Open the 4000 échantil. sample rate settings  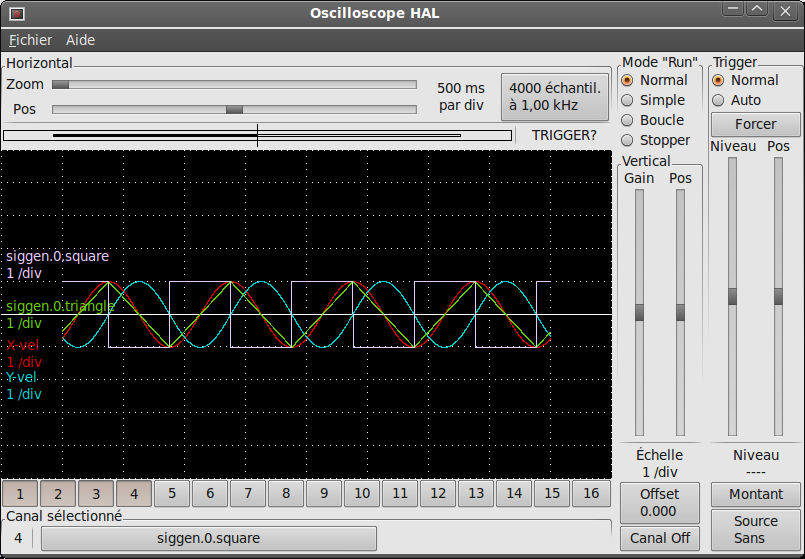(554, 97)
